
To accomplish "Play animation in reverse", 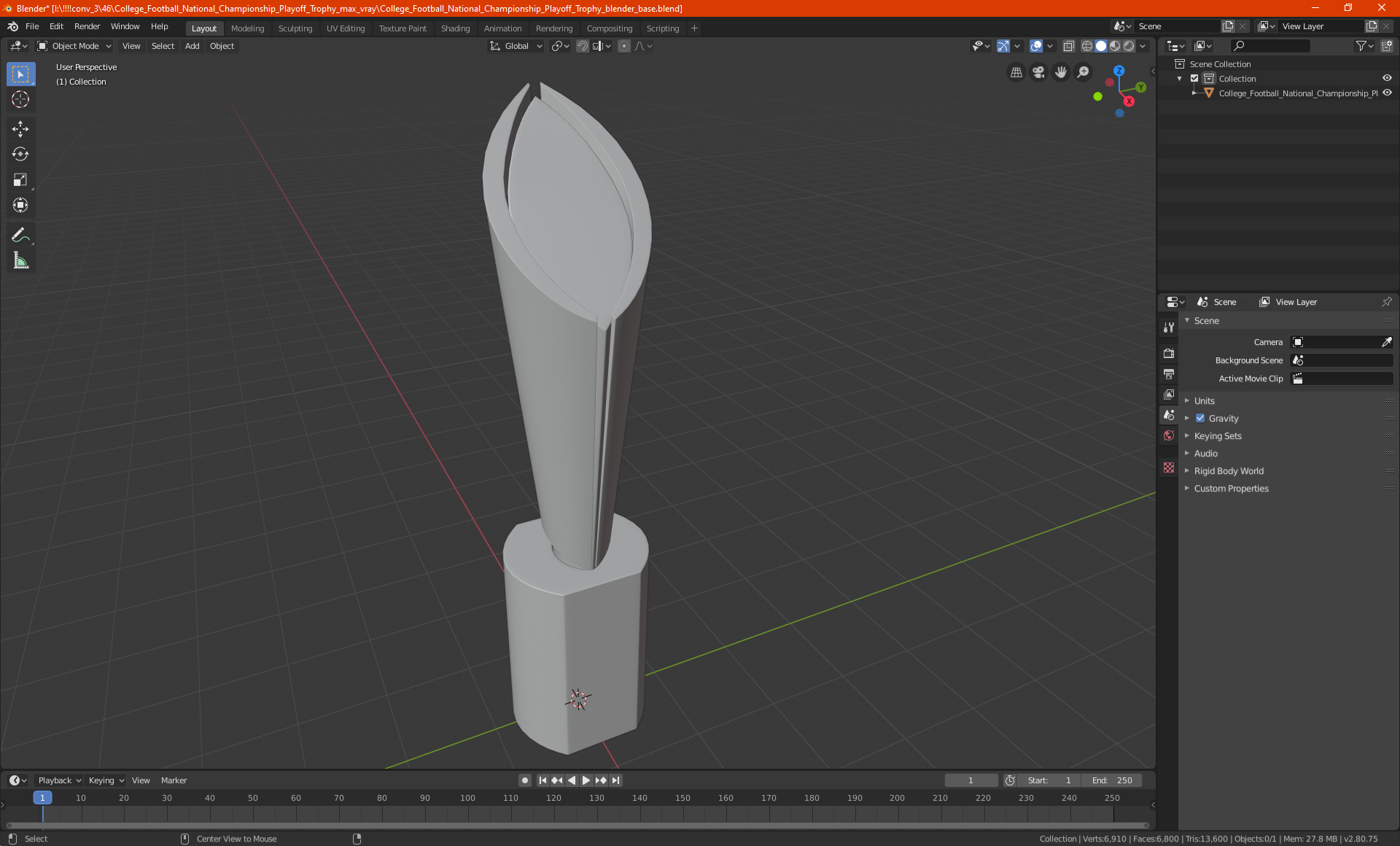I will coord(572,780).
